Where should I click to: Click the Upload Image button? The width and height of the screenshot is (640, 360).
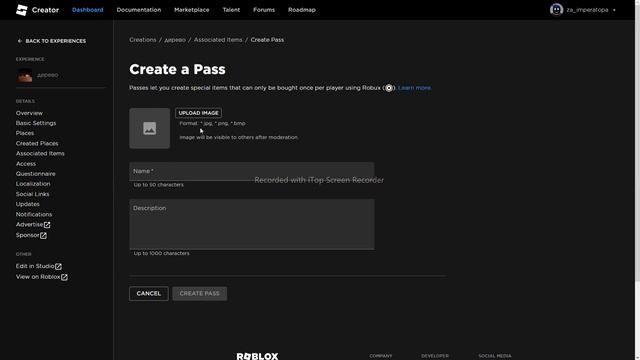[x=198, y=113]
